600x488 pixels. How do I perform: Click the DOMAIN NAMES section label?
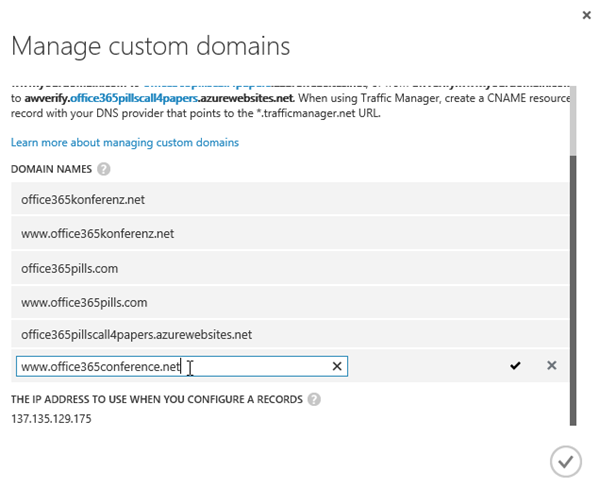coord(52,170)
